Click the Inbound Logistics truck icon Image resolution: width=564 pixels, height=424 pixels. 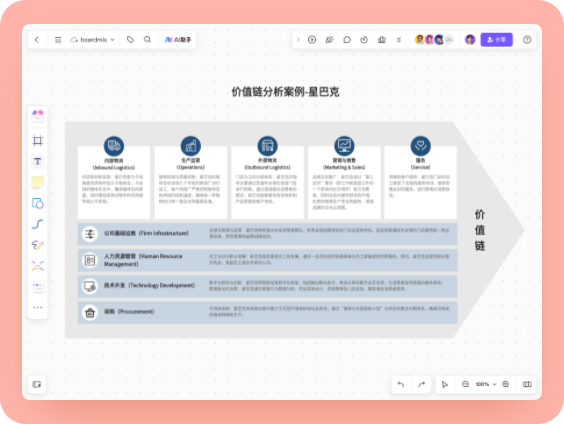[x=114, y=146]
